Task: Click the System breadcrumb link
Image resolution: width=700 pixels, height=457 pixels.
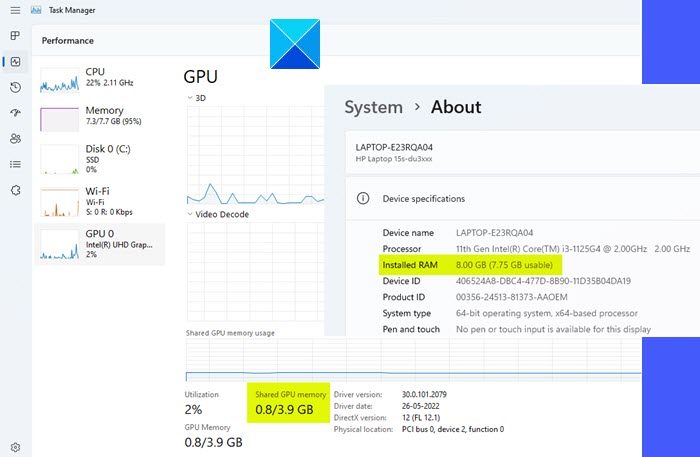Action: pyautogui.click(x=373, y=107)
